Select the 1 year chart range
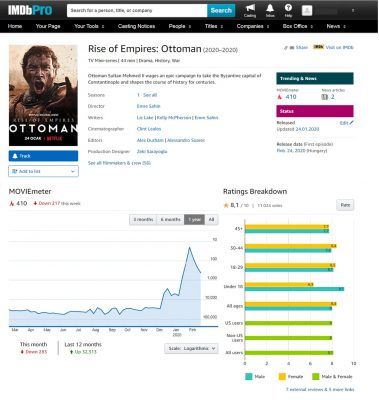The image size is (379, 400). click(194, 219)
